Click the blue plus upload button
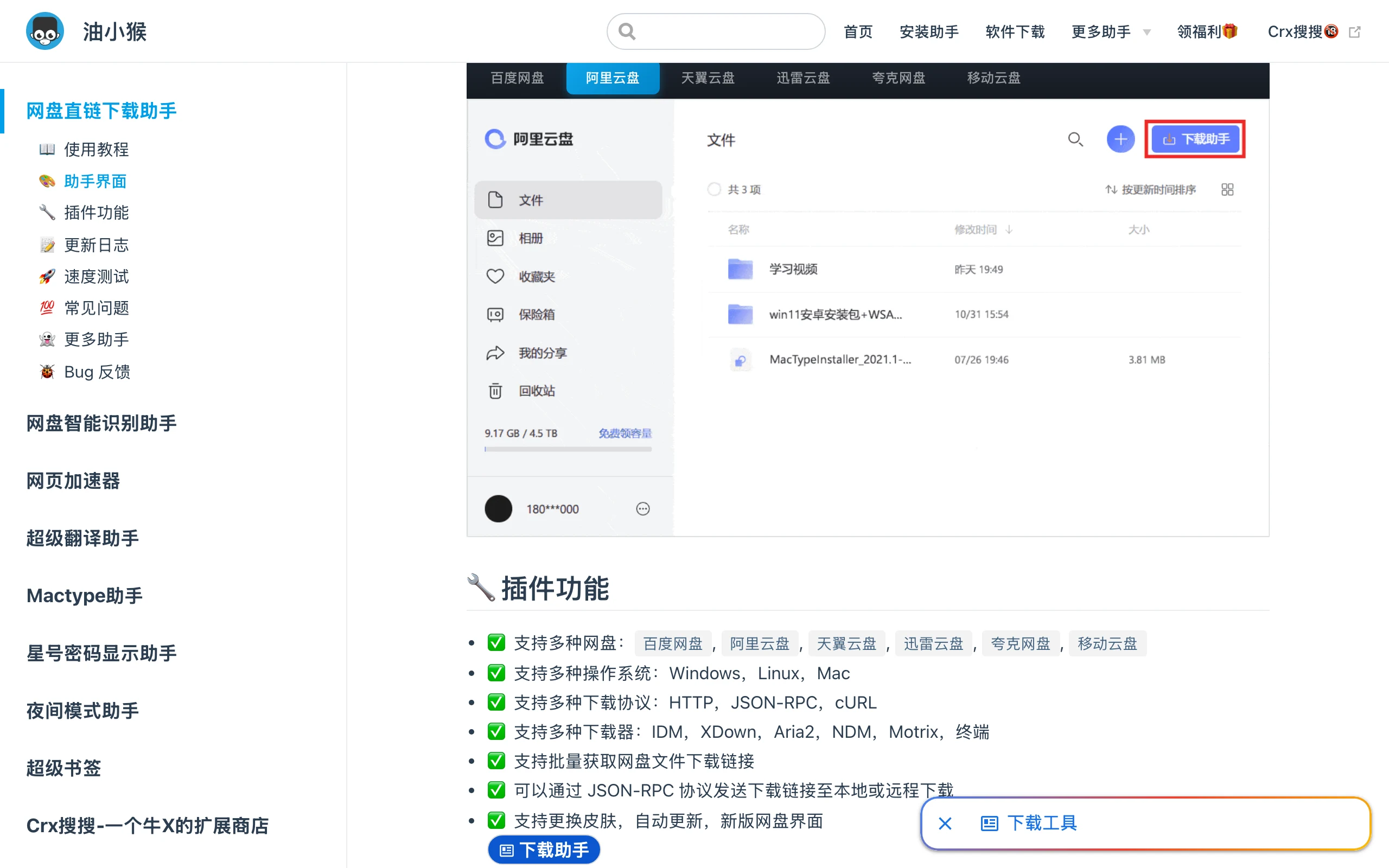The height and width of the screenshot is (868, 1389). coord(1120,139)
